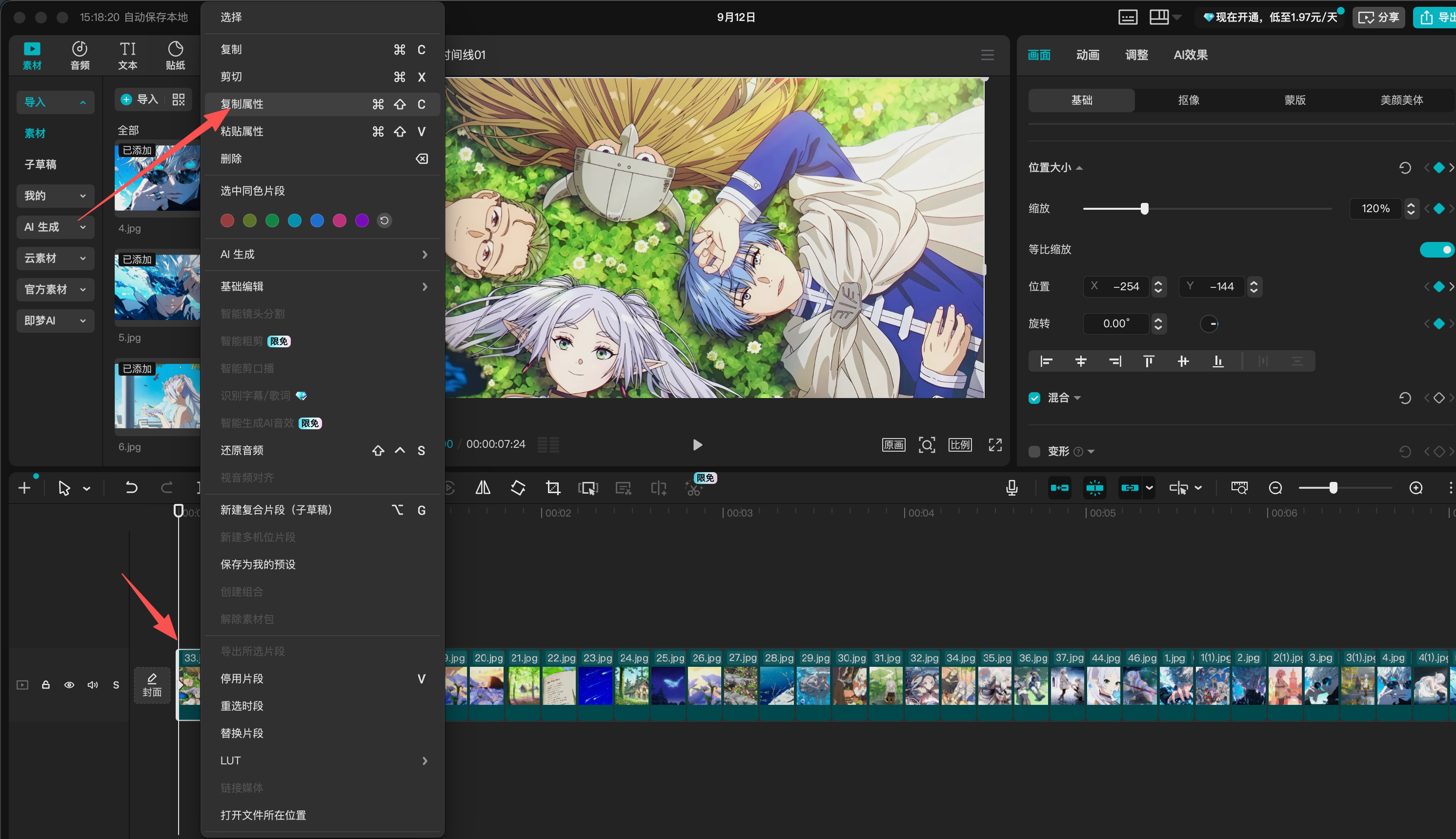Viewport: 1456px width, 839px height.
Task: Expand the 官方素材 sidebar section
Action: tap(55, 289)
